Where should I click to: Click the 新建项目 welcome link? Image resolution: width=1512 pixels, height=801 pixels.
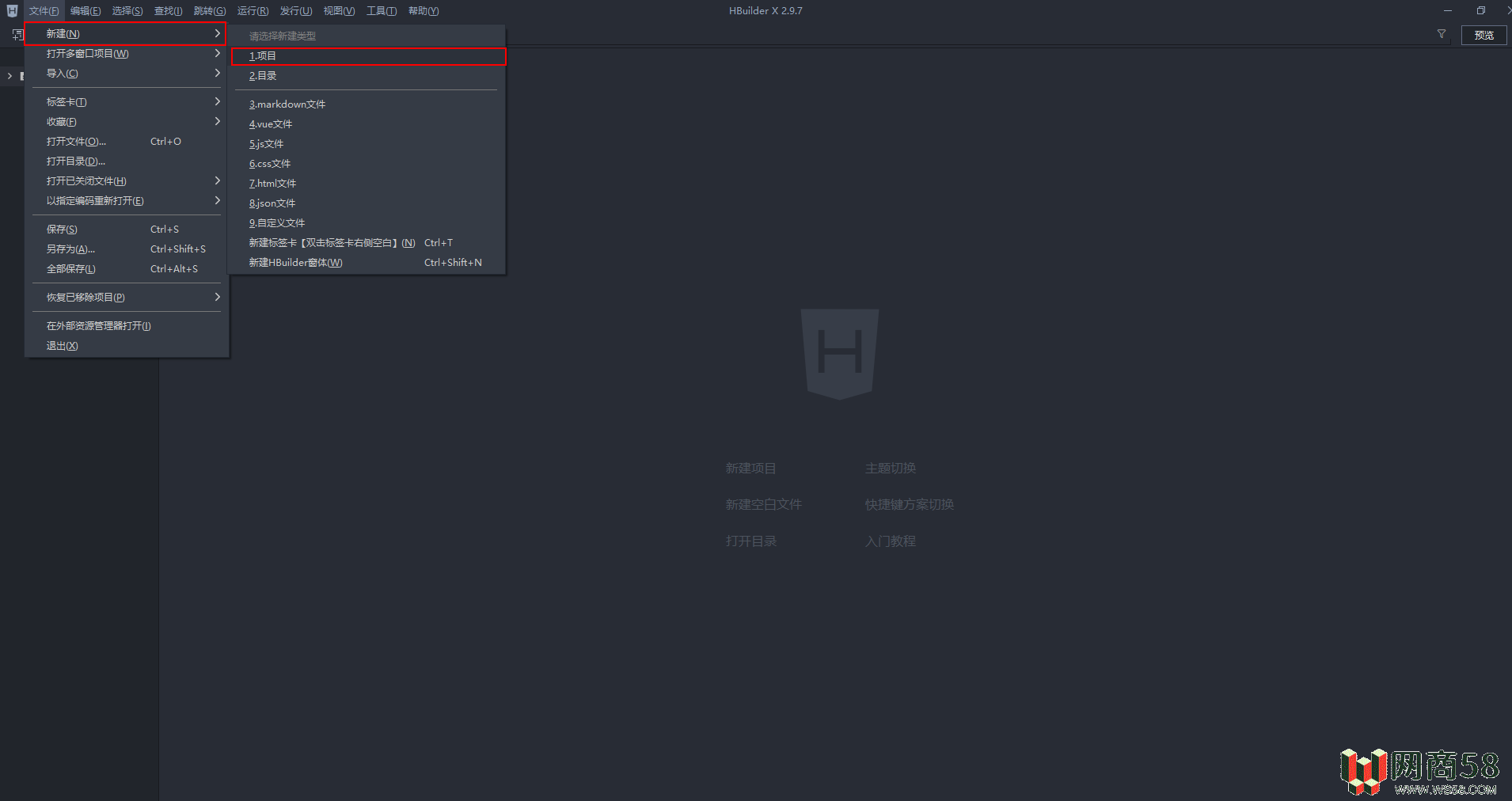750,469
